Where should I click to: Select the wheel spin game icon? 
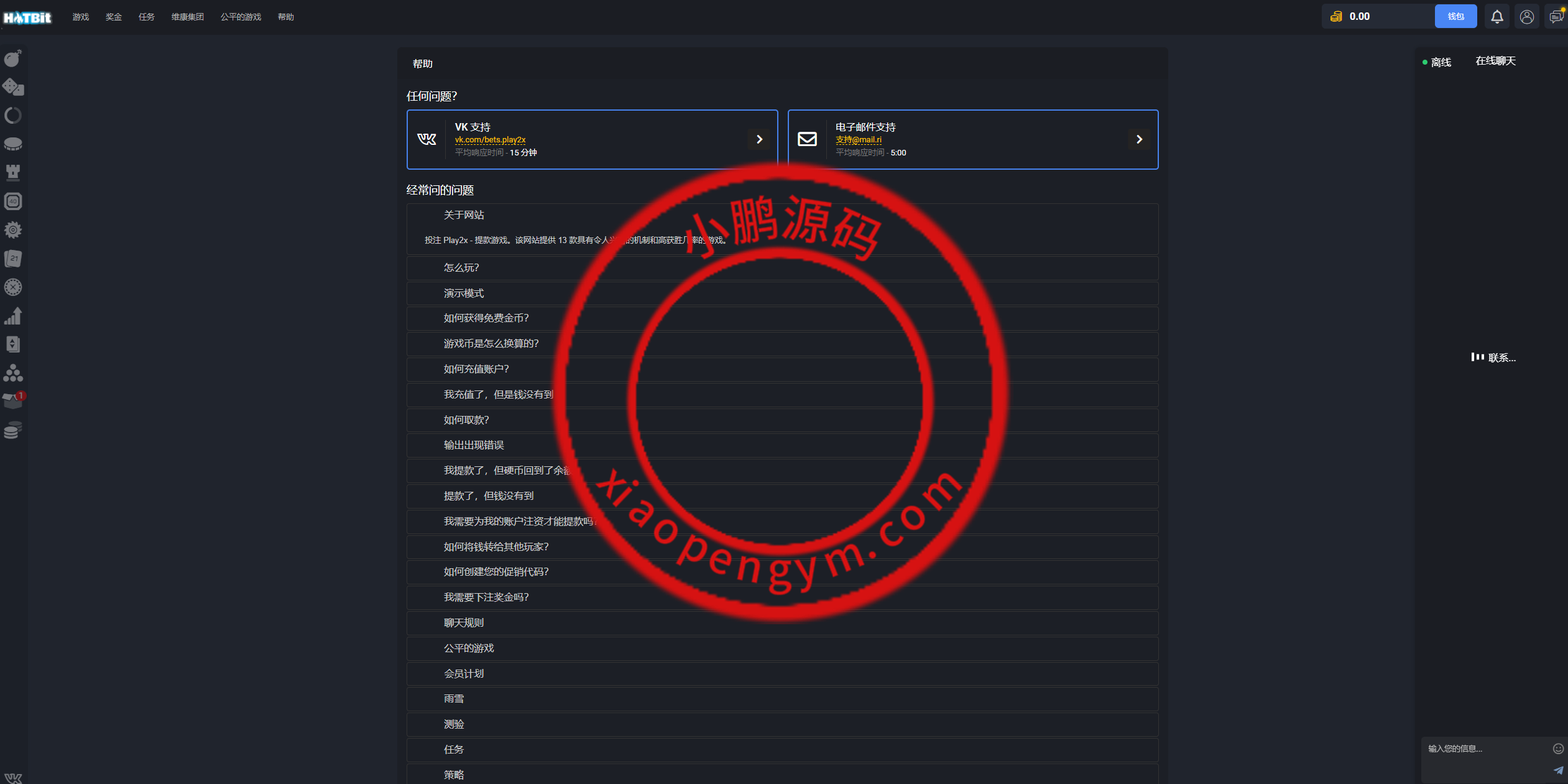[14, 115]
